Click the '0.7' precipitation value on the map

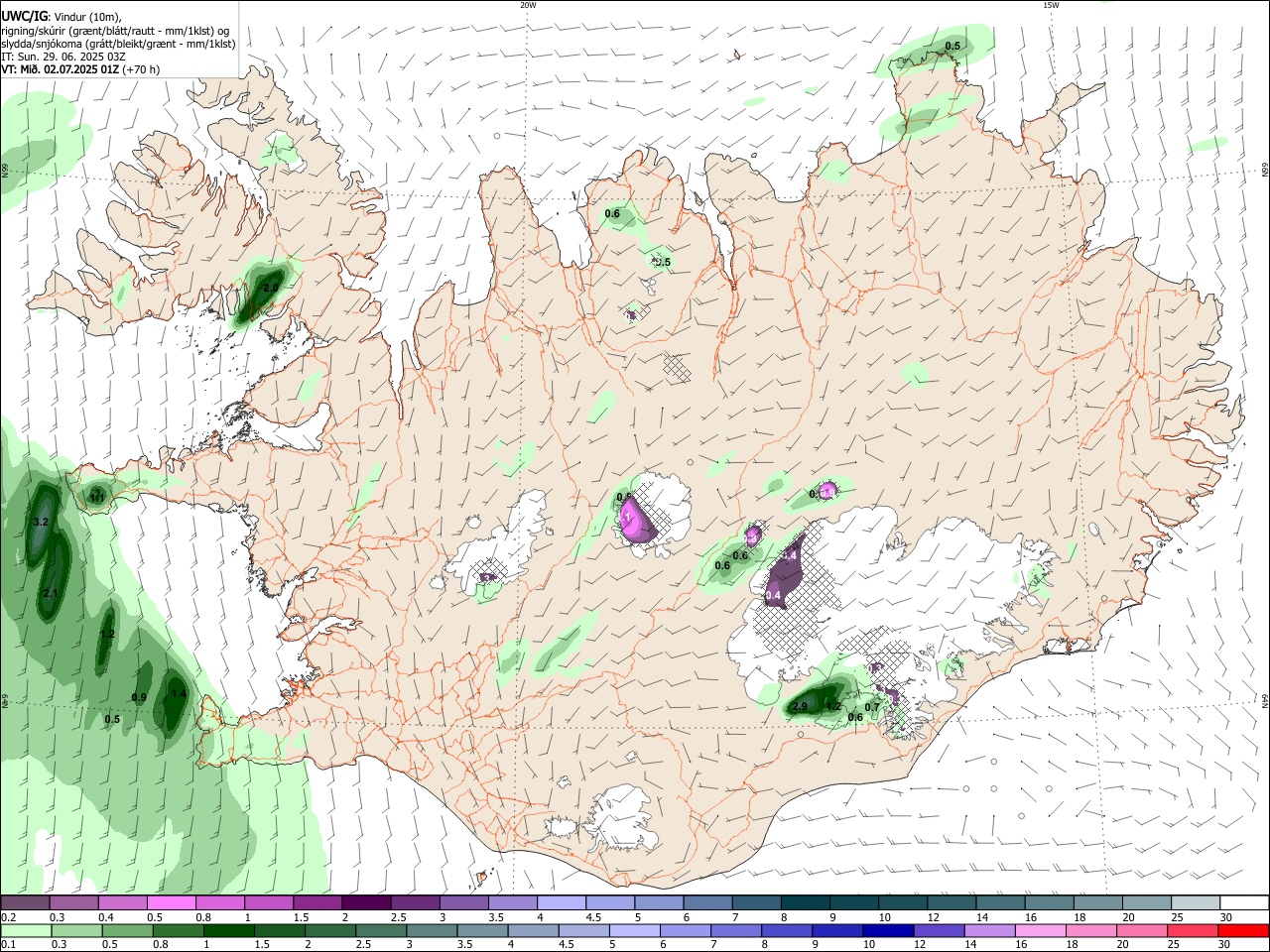tap(872, 707)
